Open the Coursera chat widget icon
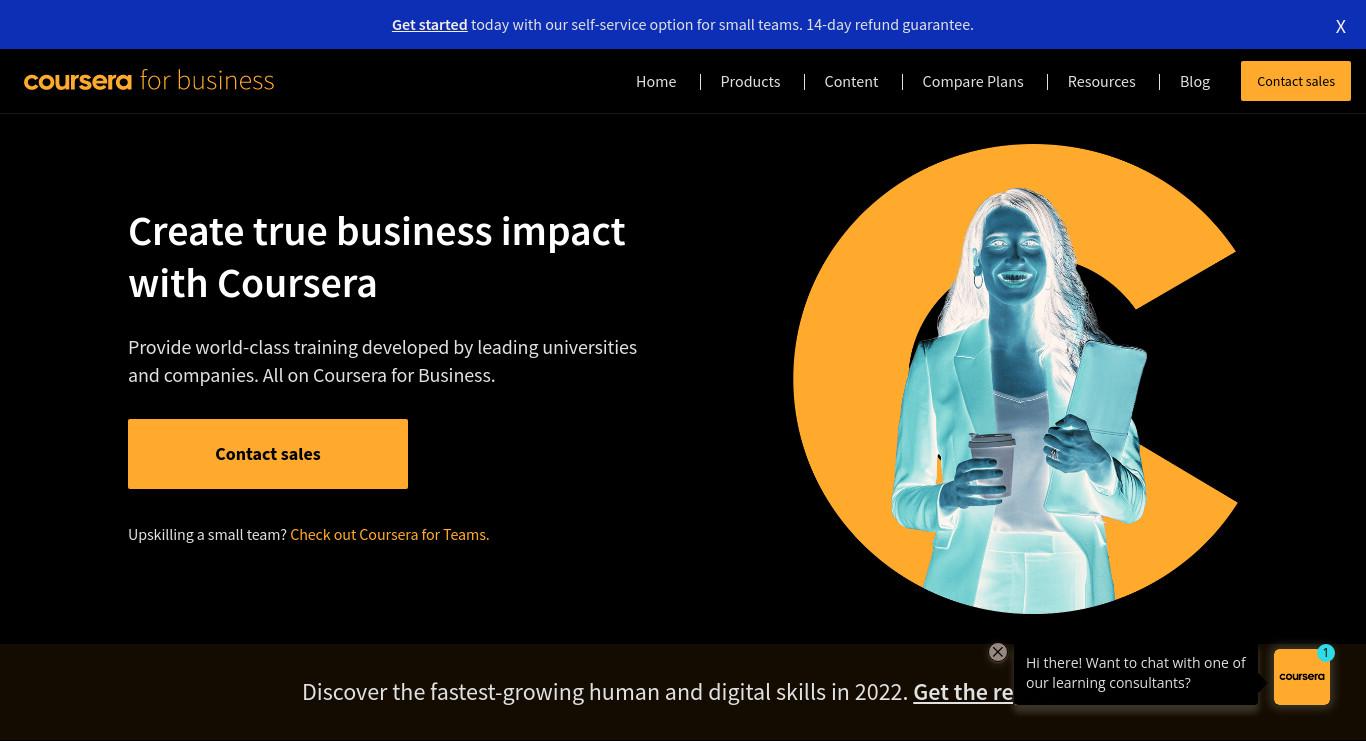The height and width of the screenshot is (741, 1366). point(1302,677)
